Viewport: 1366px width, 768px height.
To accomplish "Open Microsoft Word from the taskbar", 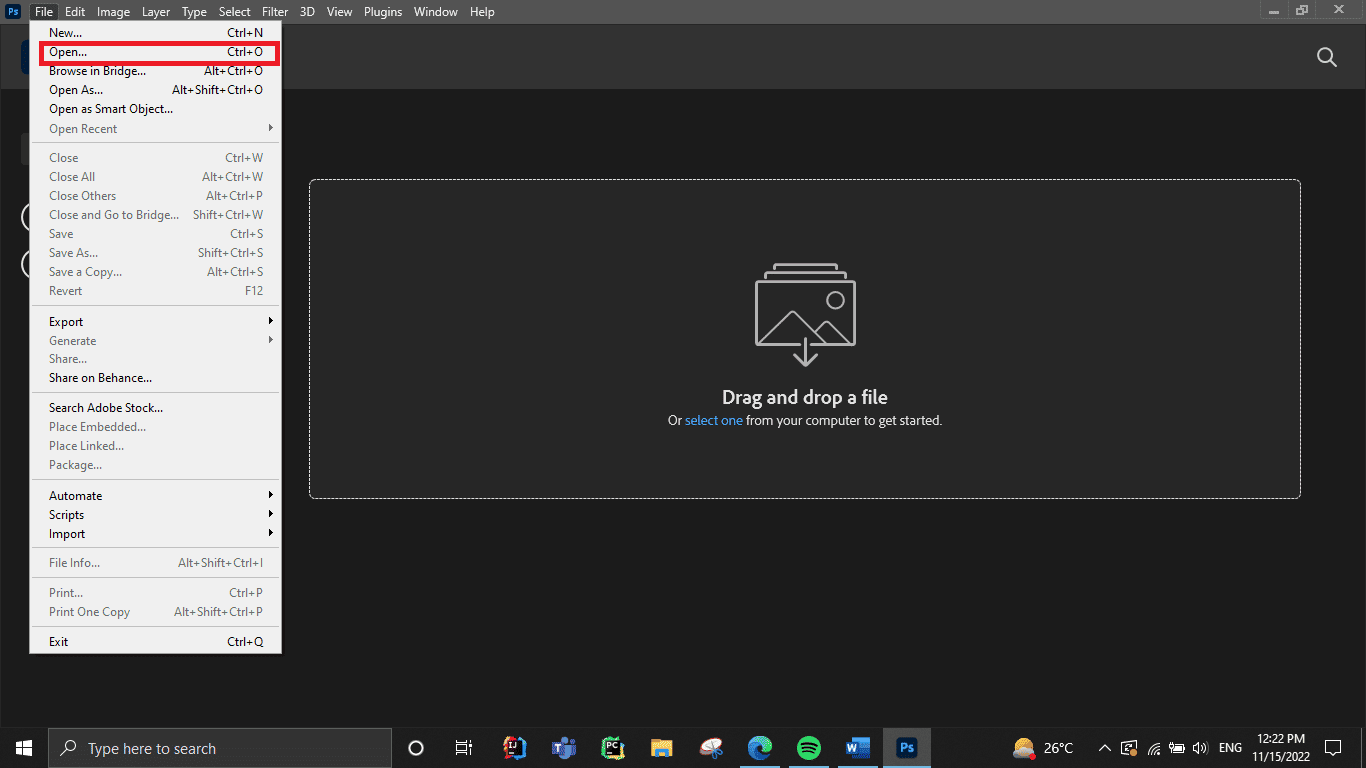I will [857, 747].
